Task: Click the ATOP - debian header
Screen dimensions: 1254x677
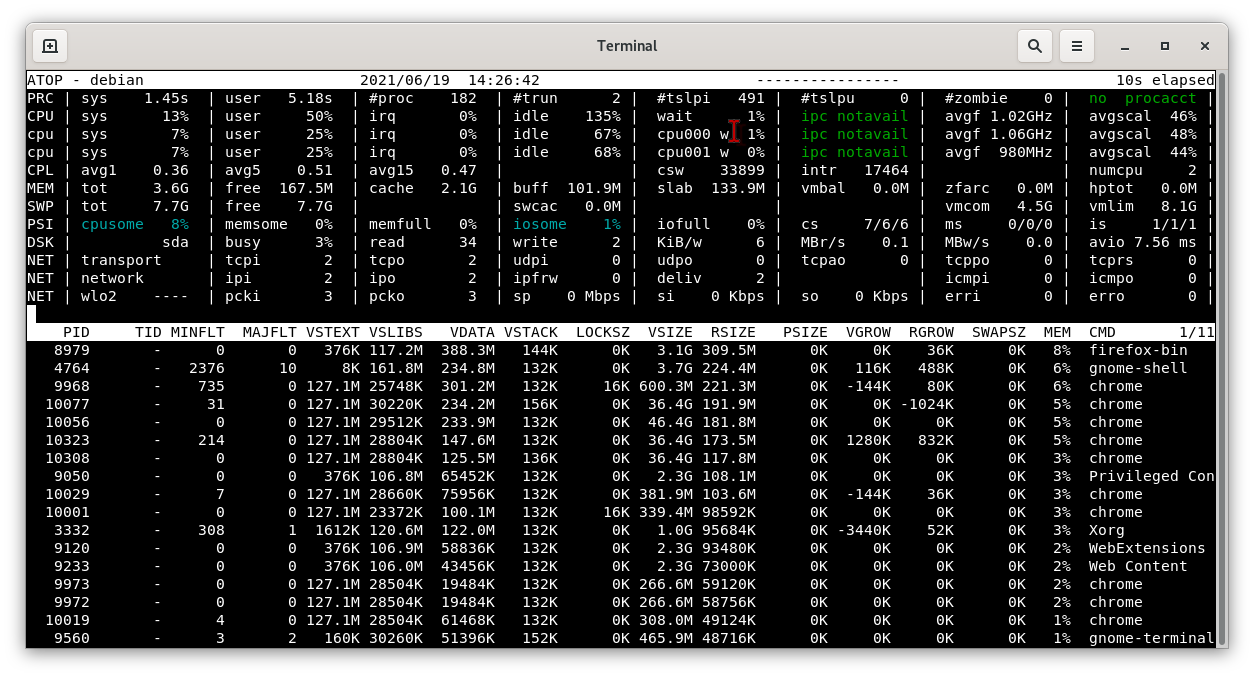Action: (x=85, y=80)
